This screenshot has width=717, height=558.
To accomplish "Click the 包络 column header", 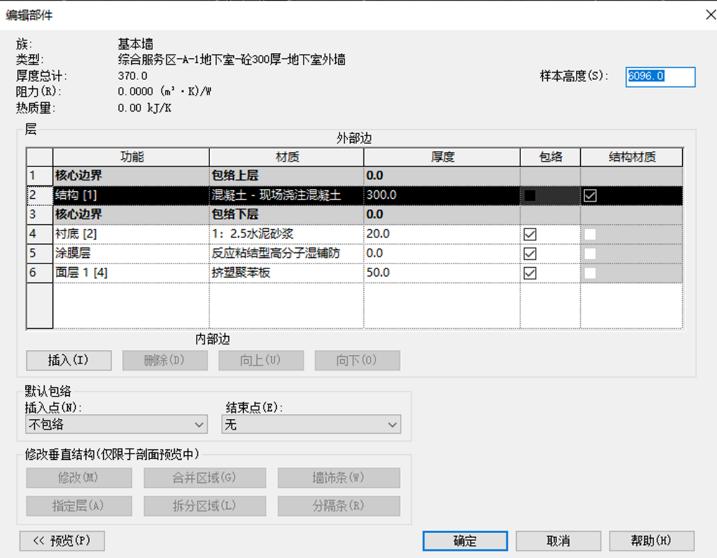I will click(x=551, y=157).
